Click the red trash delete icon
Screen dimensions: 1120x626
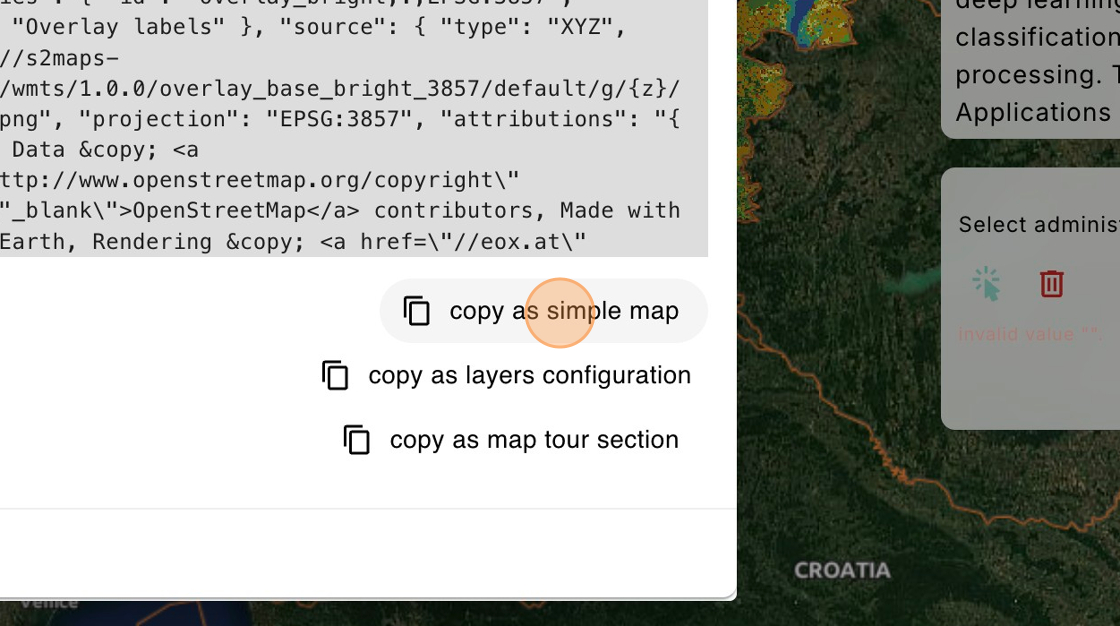(1051, 284)
